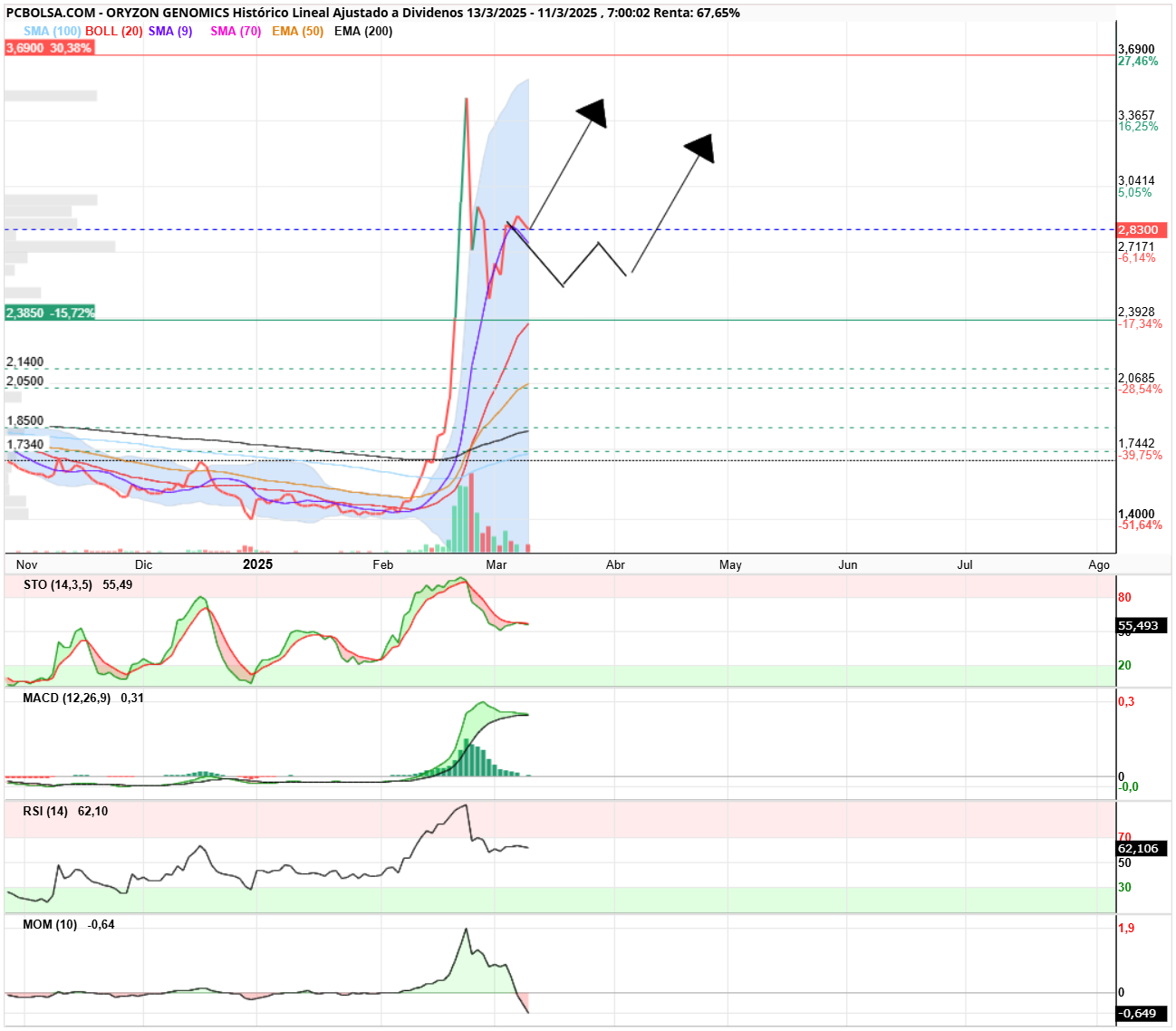Click the 2025 year marker on time axis
1176x1031 pixels.
(x=258, y=564)
